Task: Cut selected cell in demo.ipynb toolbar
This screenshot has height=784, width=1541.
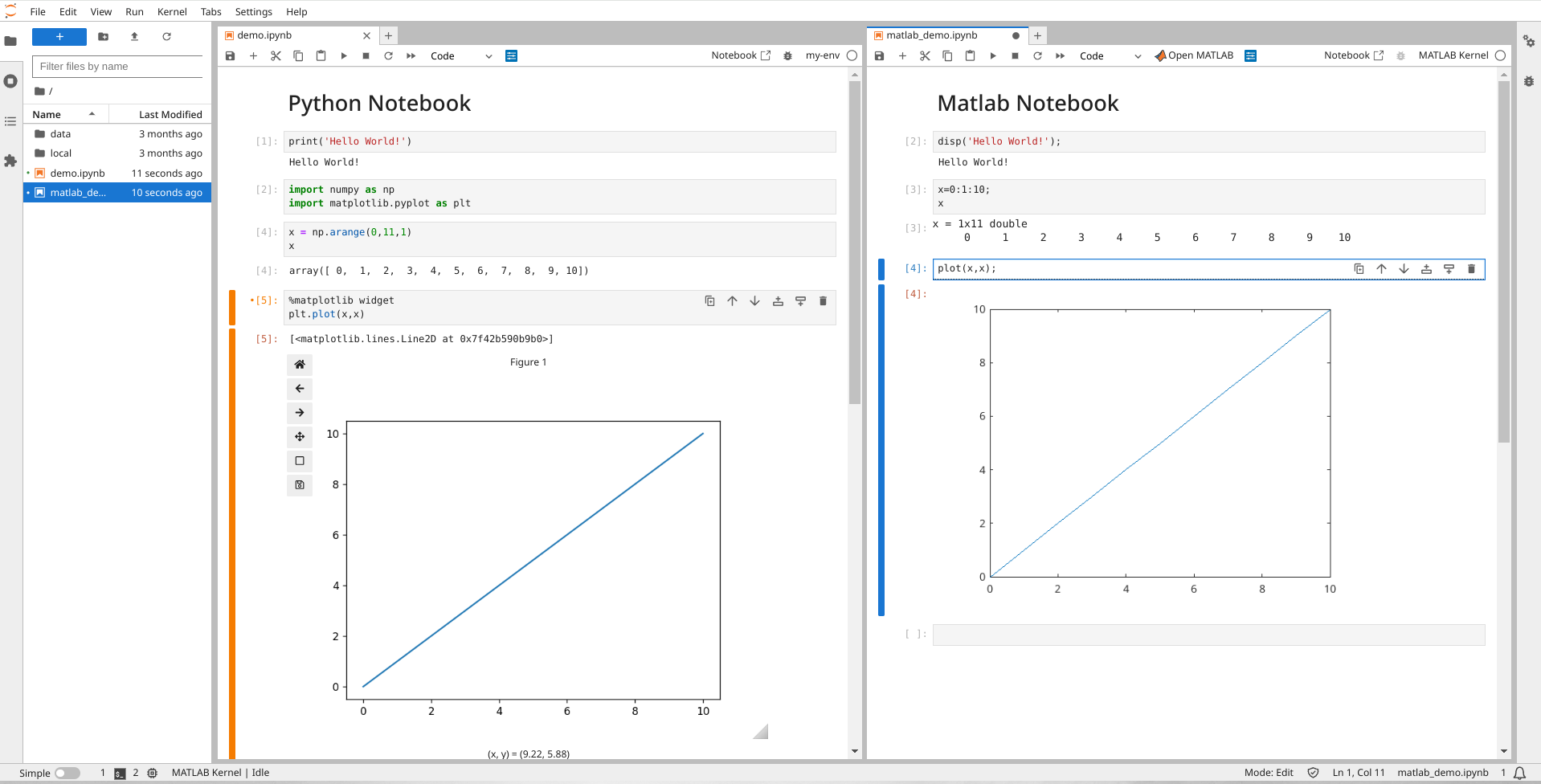Action: point(276,56)
